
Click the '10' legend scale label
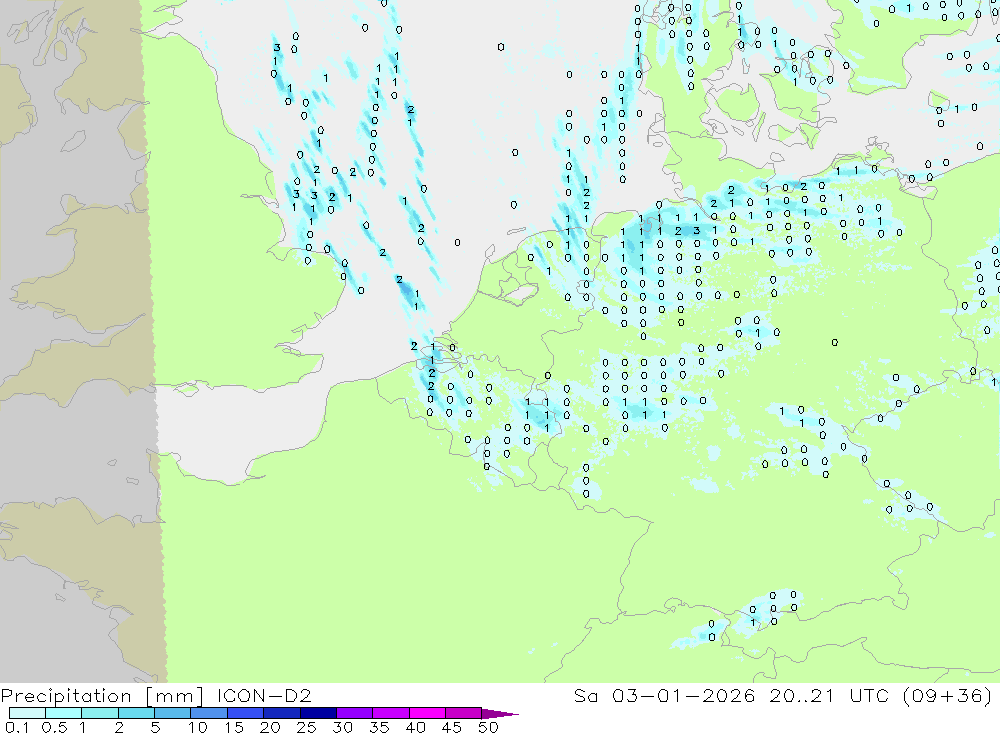coord(198,727)
